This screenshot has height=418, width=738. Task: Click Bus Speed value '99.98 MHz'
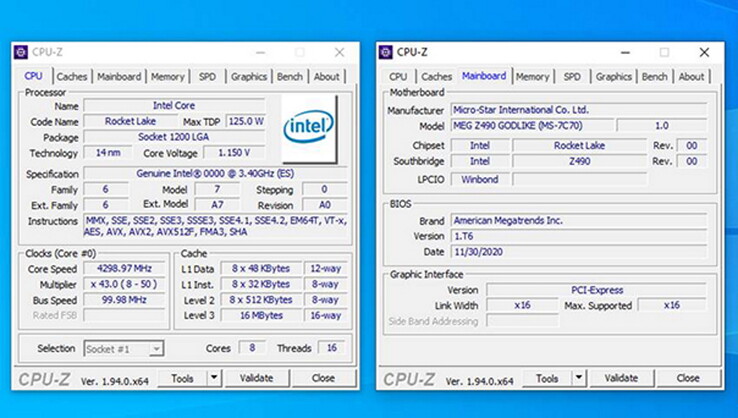[124, 300]
